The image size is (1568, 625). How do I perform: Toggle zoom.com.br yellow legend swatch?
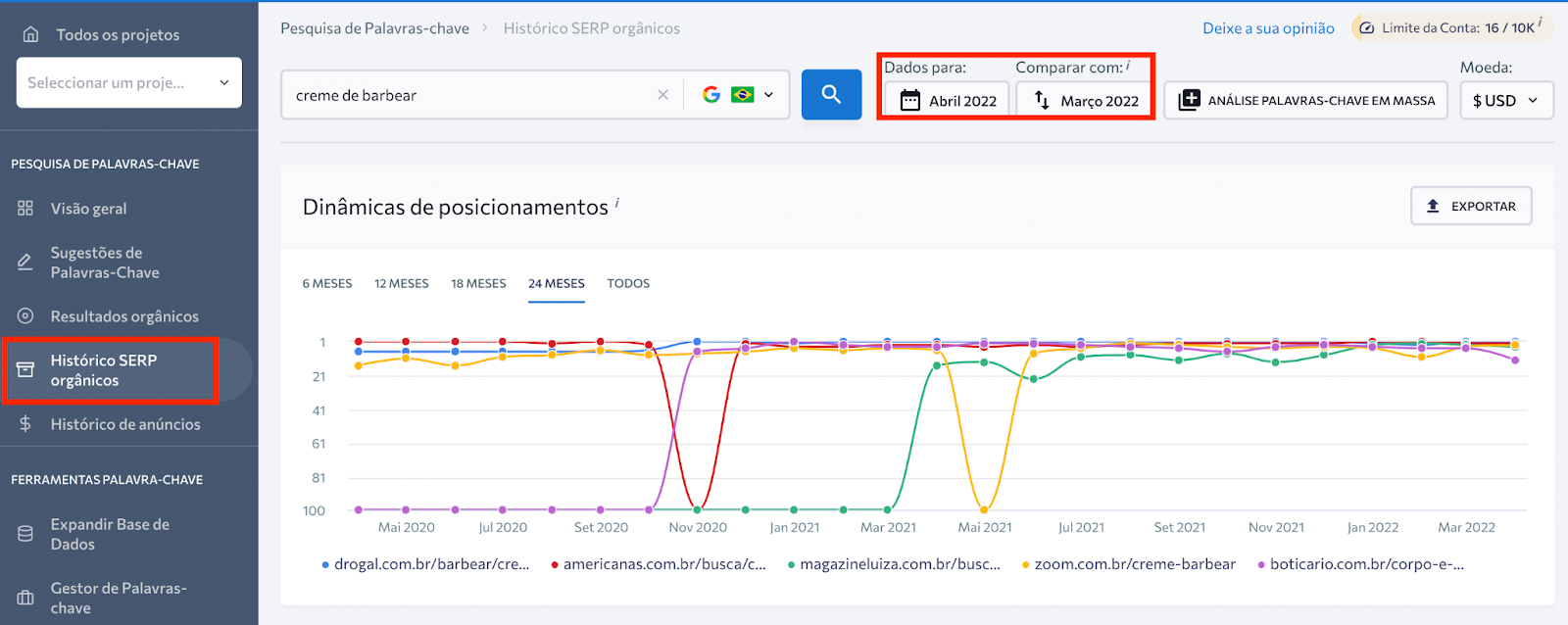(x=1026, y=565)
